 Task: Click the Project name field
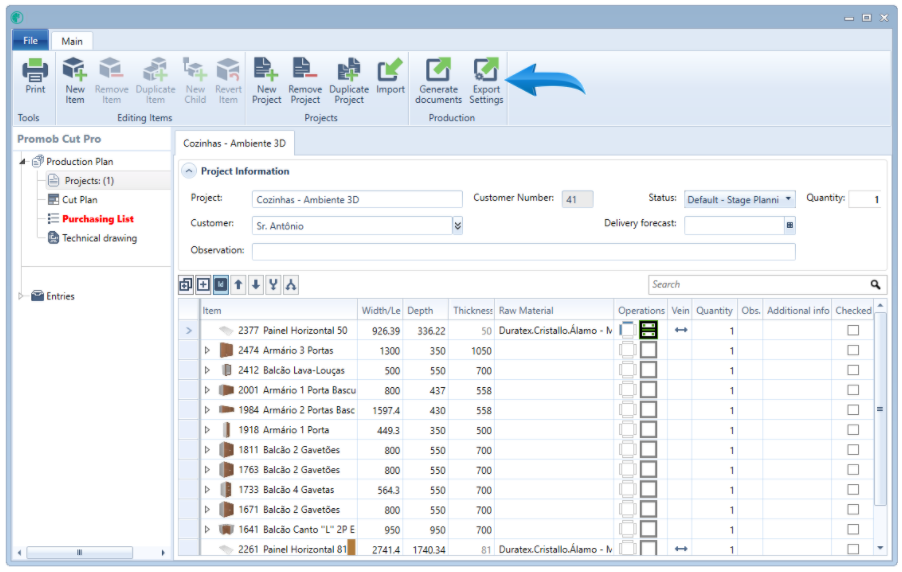pyautogui.click(x=357, y=199)
